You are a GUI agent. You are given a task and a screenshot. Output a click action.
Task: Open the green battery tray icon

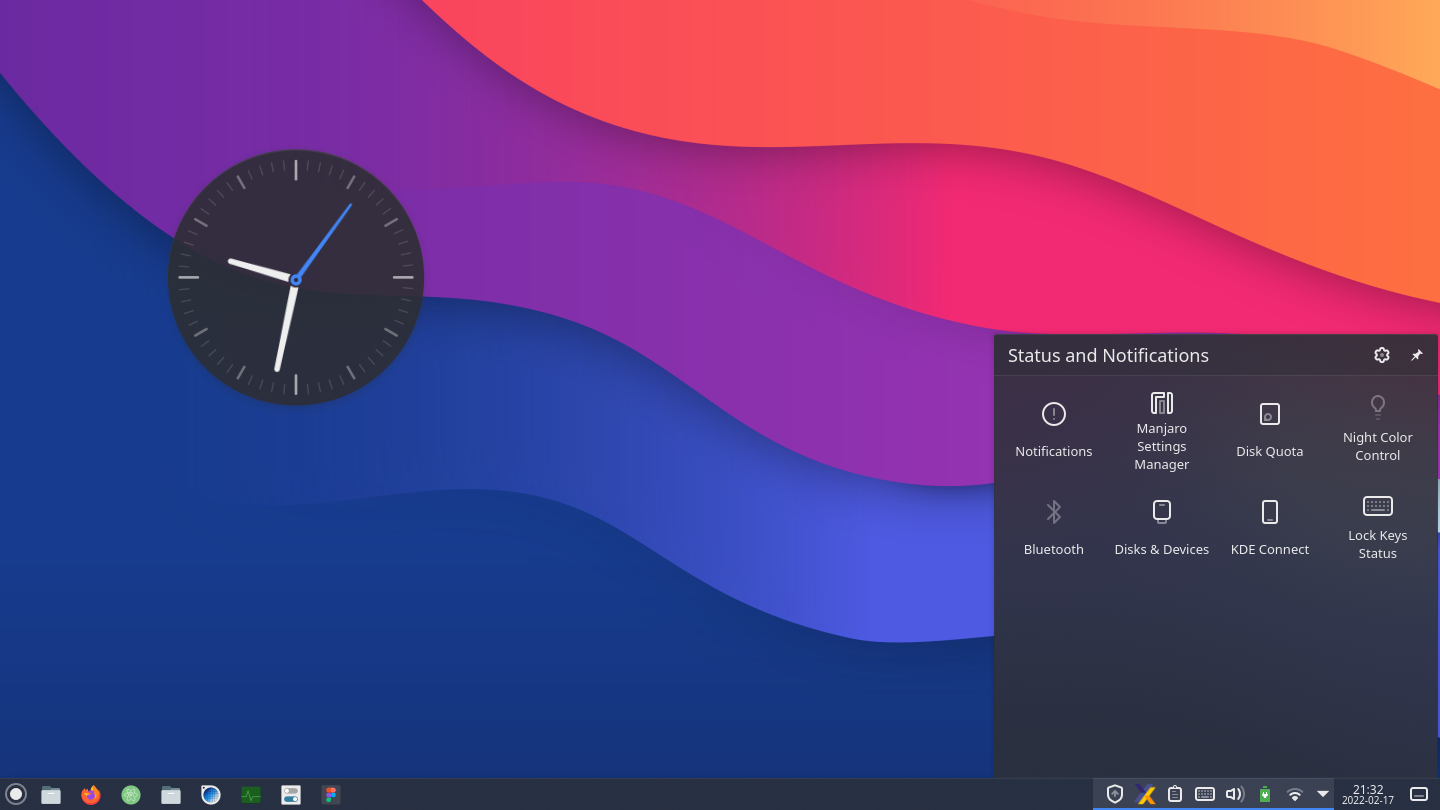[x=1265, y=794]
